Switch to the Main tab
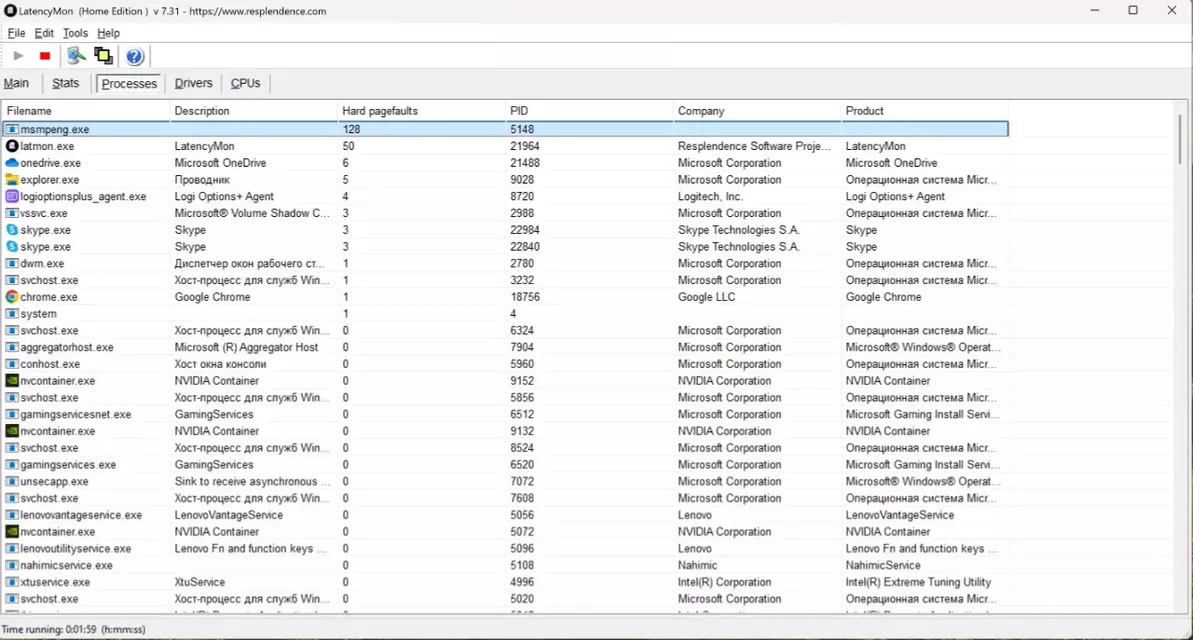This screenshot has width=1193, height=640. coord(16,83)
